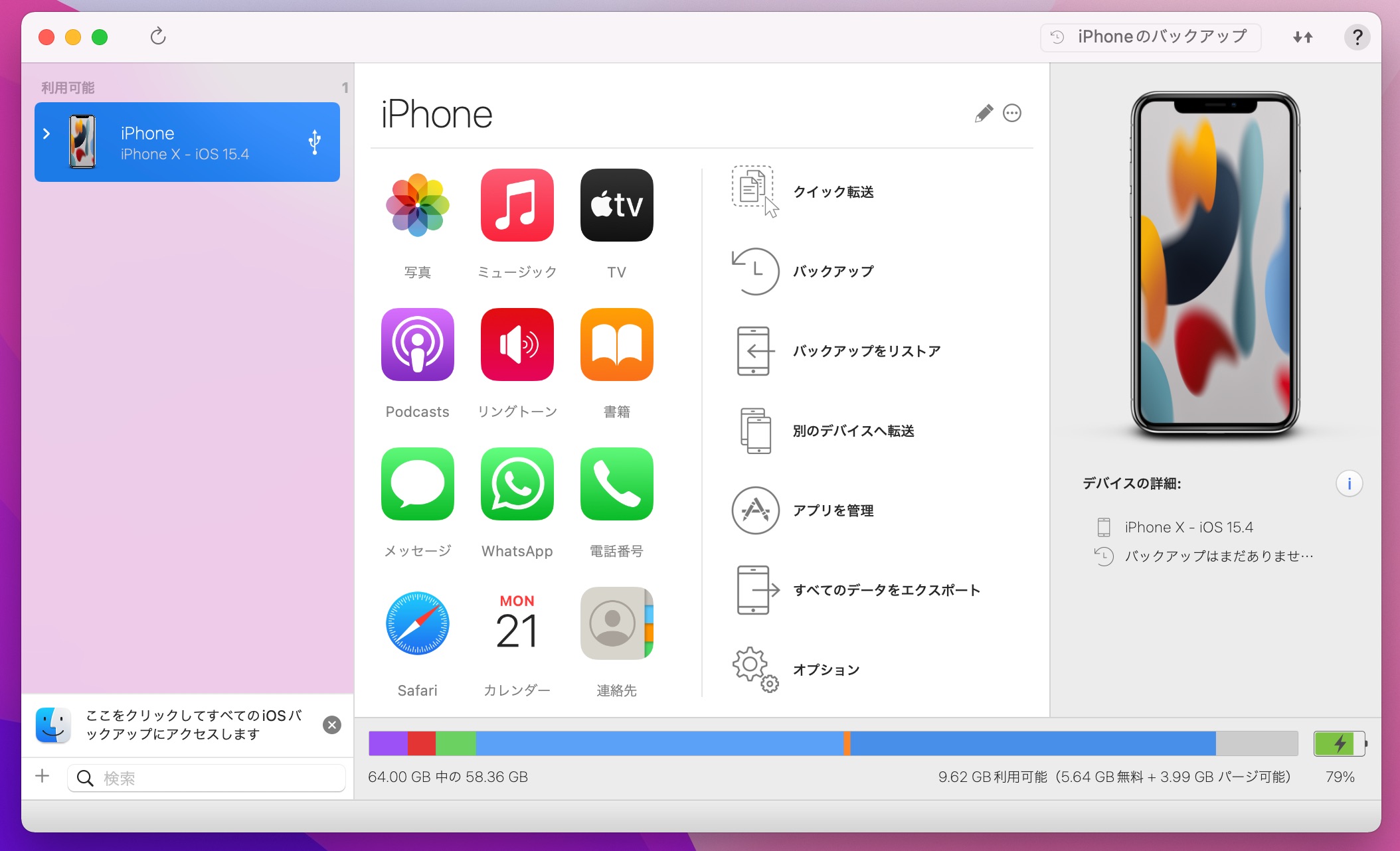
Task: Open the ミュージック (Music) app icon
Action: tap(517, 205)
